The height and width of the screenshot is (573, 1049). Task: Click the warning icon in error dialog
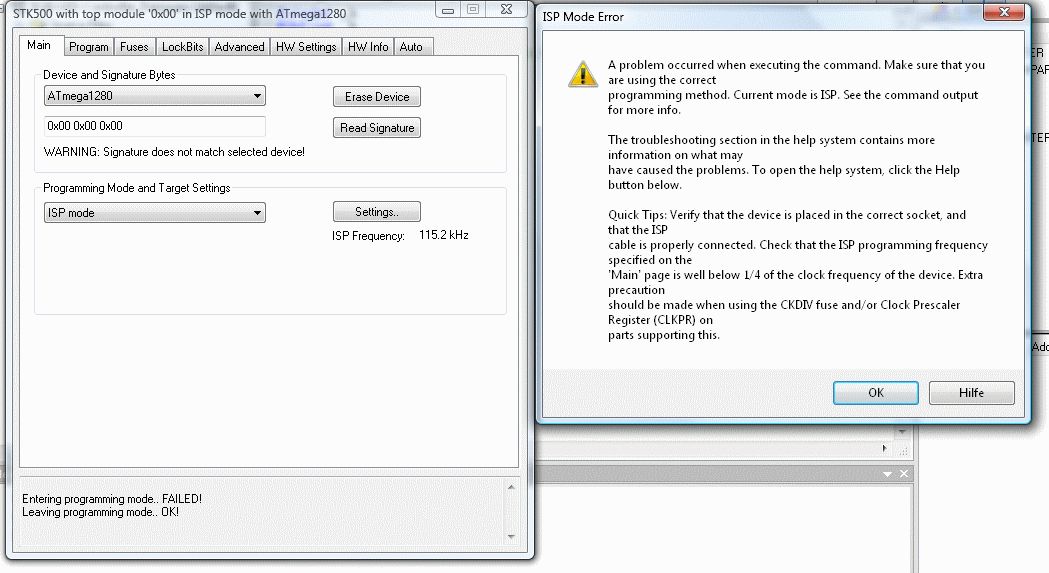583,74
